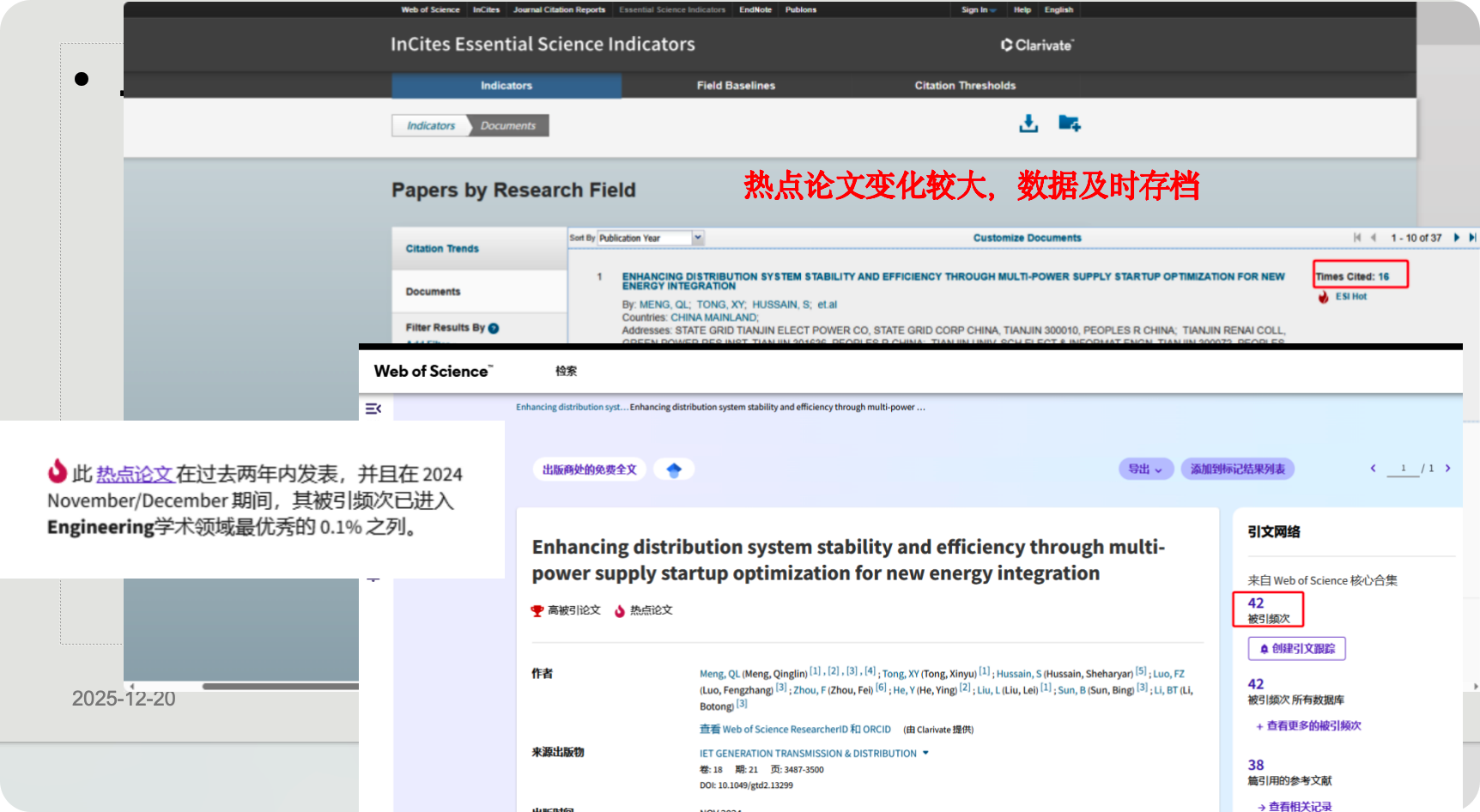The width and height of the screenshot is (1480, 812).
Task: Open EndNote from top bar
Action: pyautogui.click(x=755, y=10)
